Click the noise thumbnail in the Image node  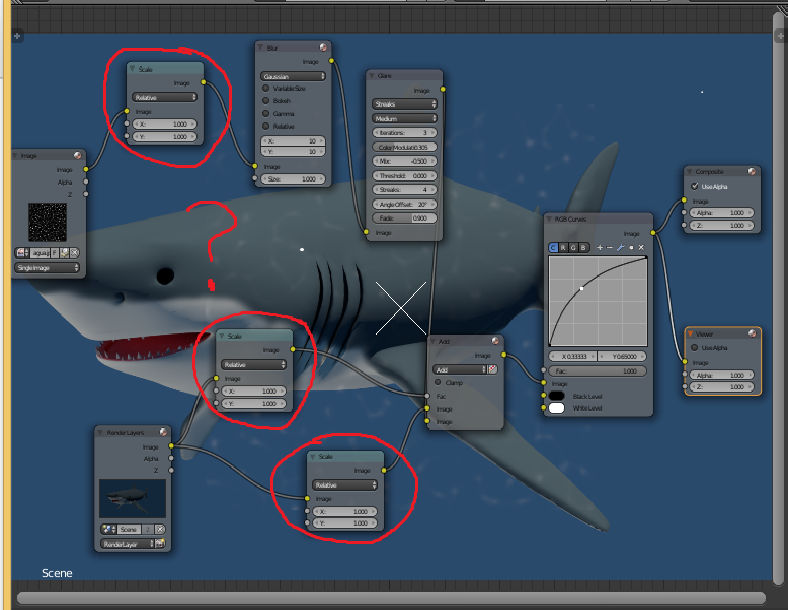(47, 222)
